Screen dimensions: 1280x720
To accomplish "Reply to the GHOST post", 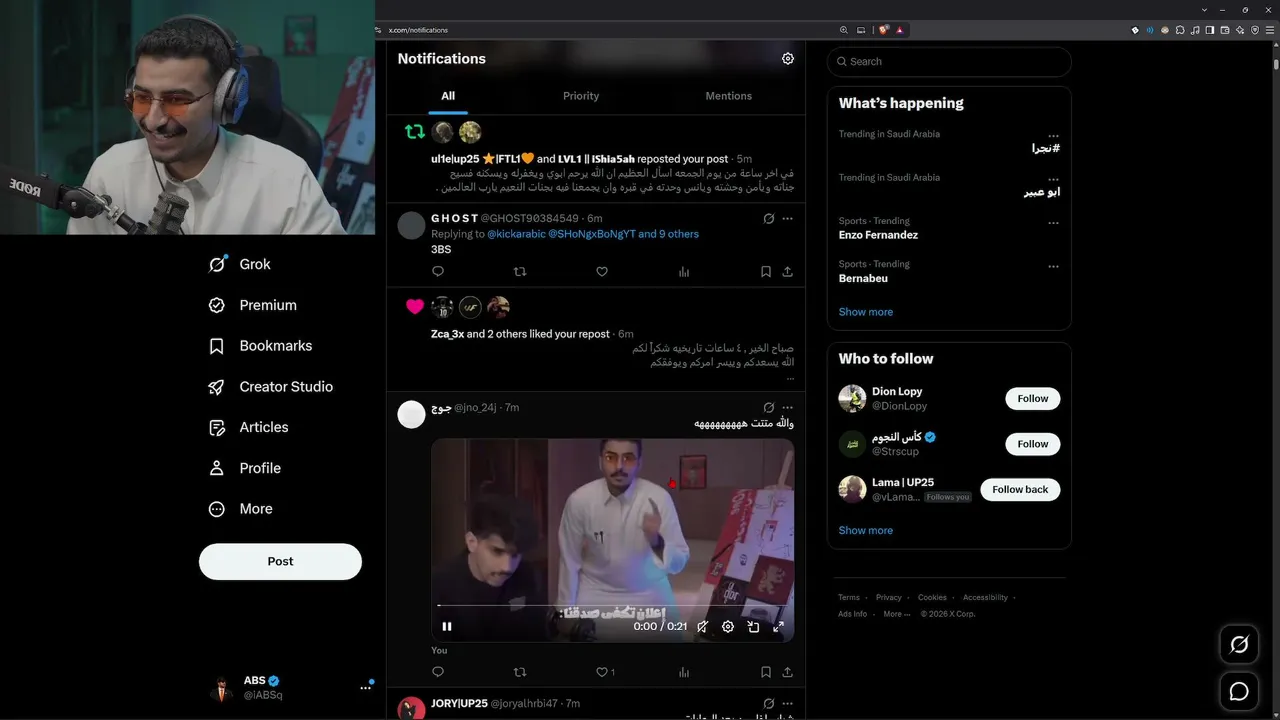I will (438, 272).
